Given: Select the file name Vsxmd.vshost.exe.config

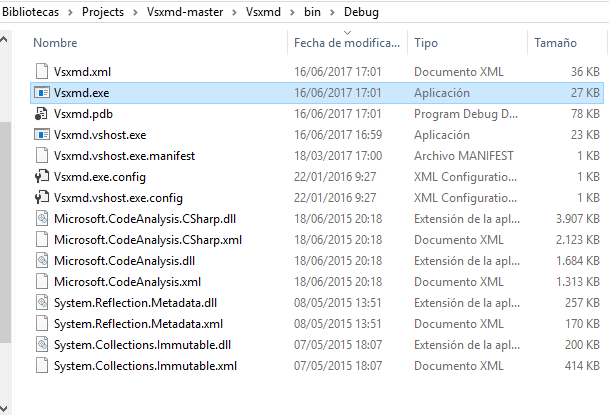Looking at the screenshot, I should (118, 198).
